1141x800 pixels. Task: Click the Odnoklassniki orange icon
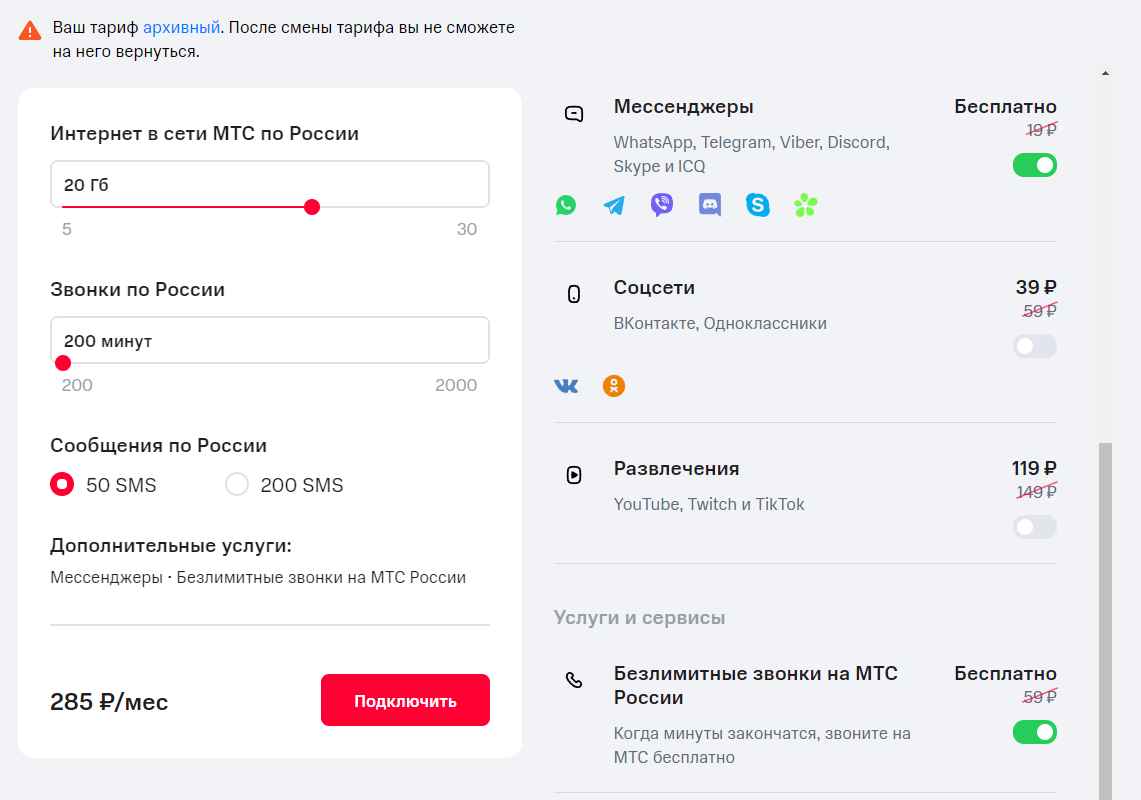coord(614,386)
